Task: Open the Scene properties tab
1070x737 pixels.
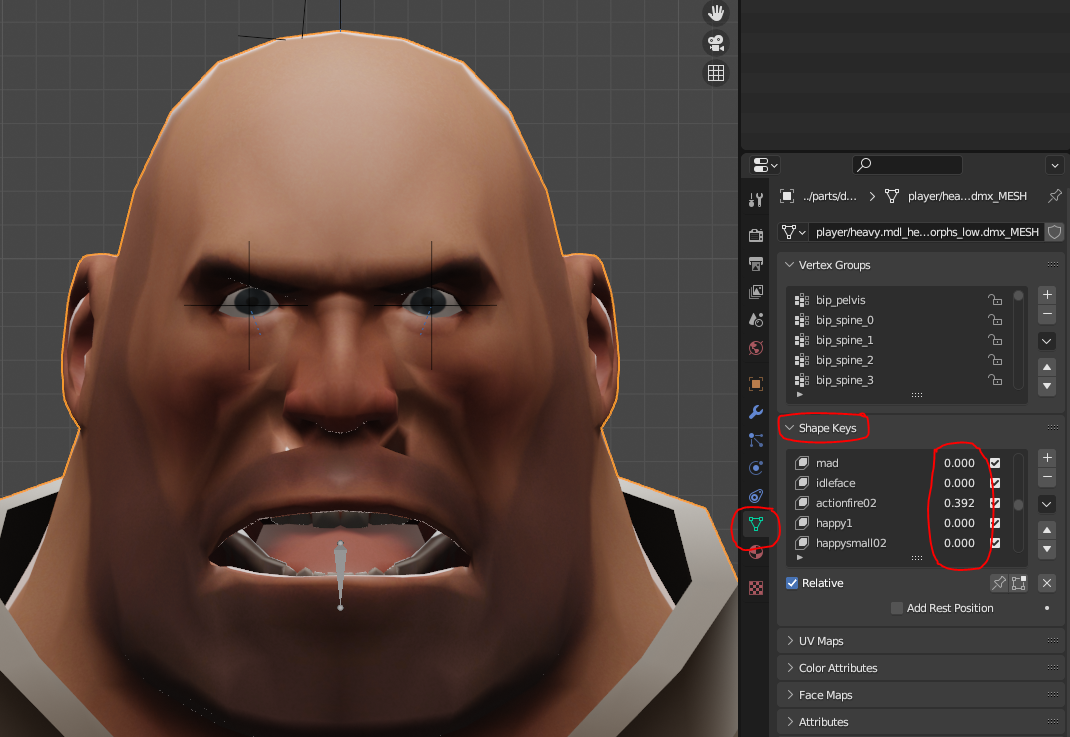Action: (755, 319)
